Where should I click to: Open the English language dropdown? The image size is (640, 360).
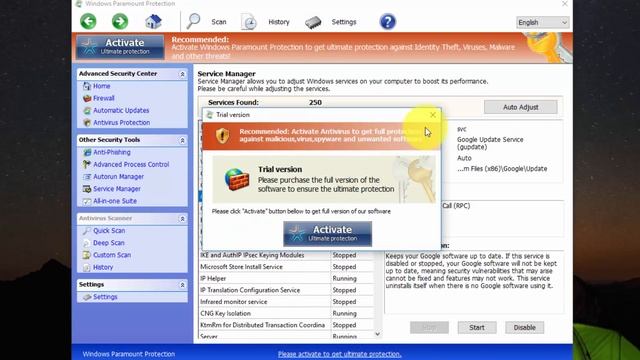[x=542, y=22]
